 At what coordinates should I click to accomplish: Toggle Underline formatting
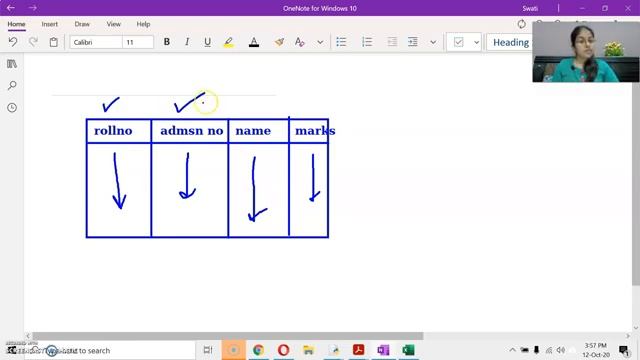coord(207,42)
